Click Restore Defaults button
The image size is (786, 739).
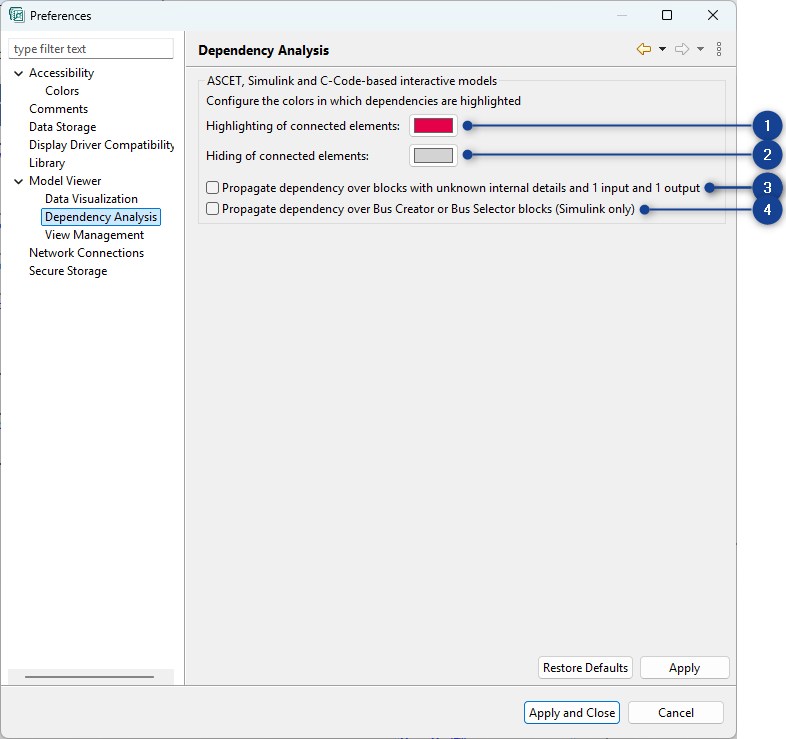pyautogui.click(x=585, y=668)
